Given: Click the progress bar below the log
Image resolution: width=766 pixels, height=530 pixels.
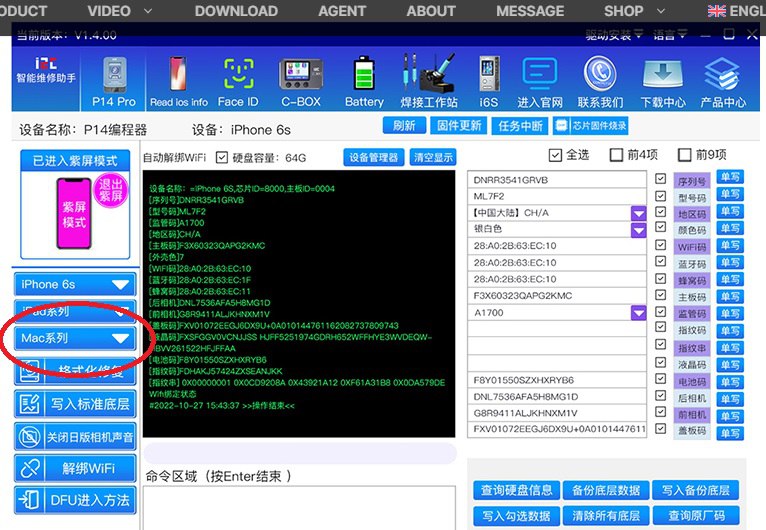Looking at the screenshot, I should click(x=300, y=453).
